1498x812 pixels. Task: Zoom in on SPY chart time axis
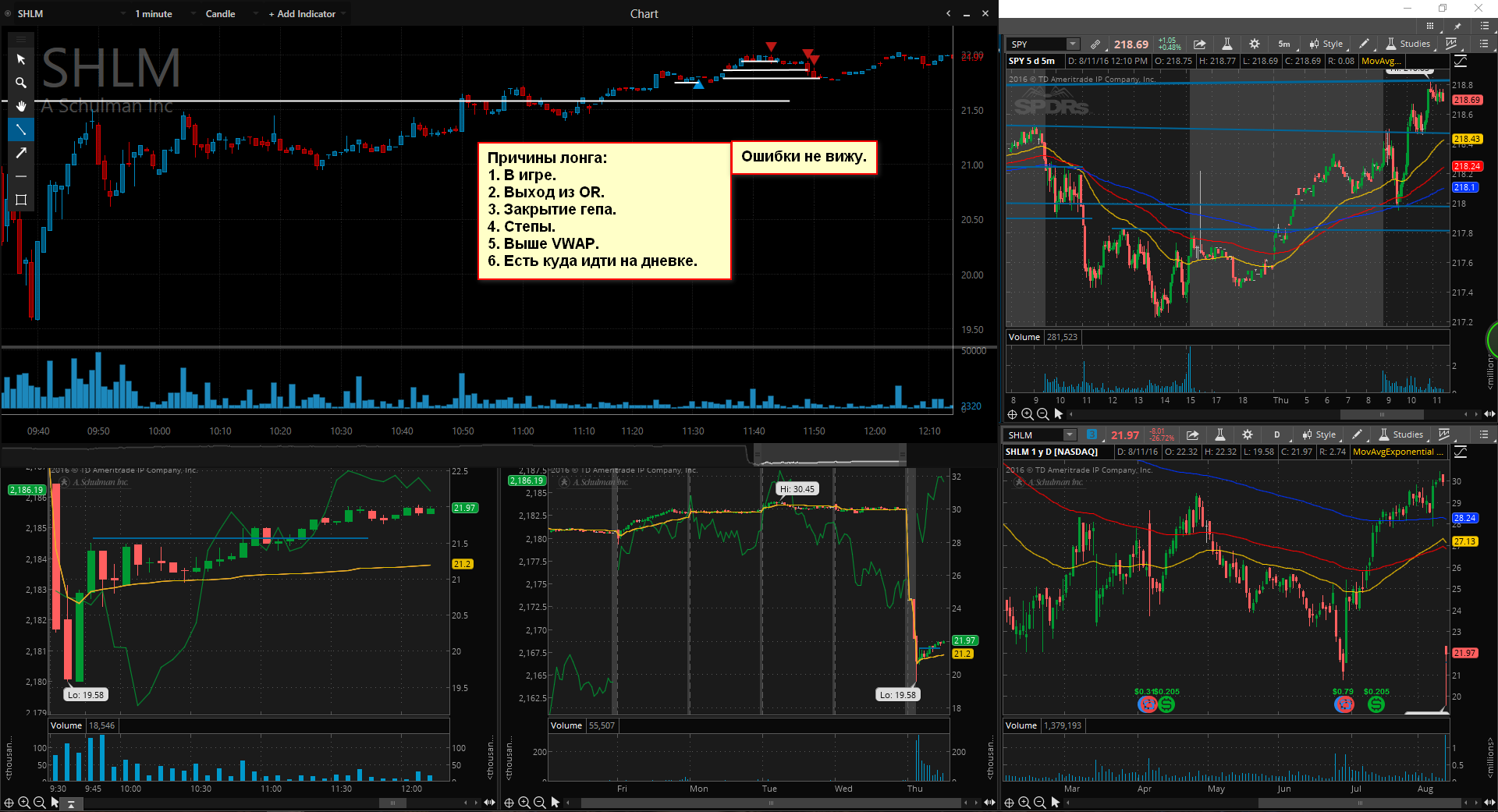pyautogui.click(x=1028, y=414)
